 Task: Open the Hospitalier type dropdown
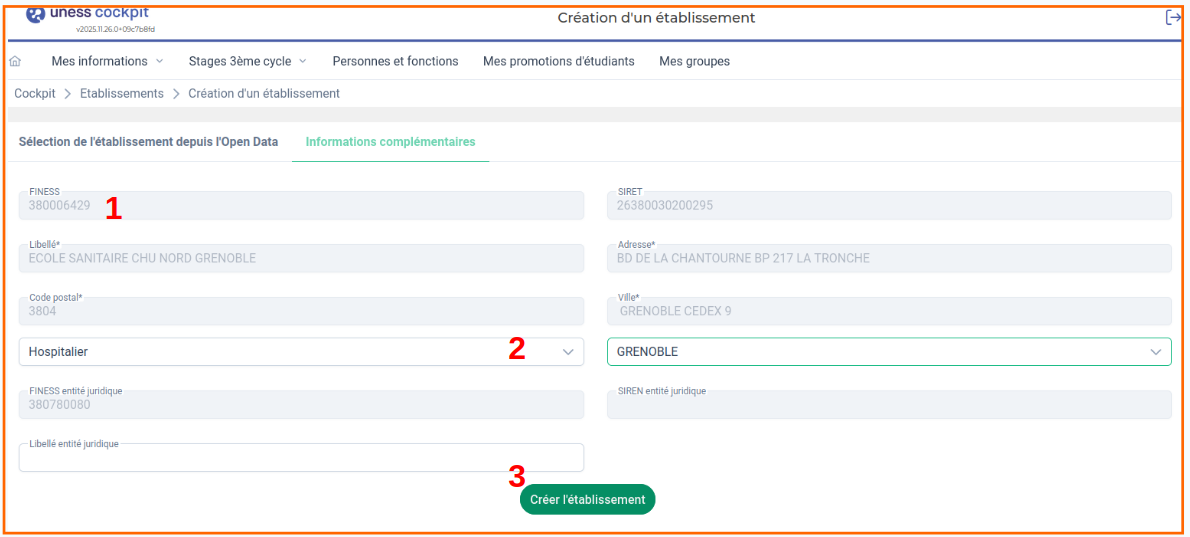tap(300, 352)
